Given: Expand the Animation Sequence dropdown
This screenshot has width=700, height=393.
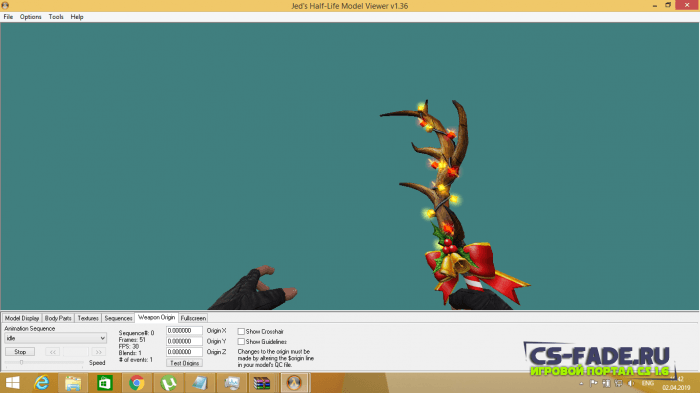Looking at the screenshot, I should pos(55,338).
